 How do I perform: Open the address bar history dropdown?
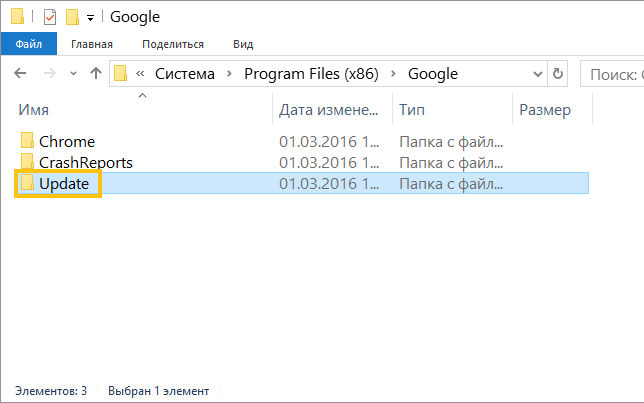pyautogui.click(x=538, y=74)
